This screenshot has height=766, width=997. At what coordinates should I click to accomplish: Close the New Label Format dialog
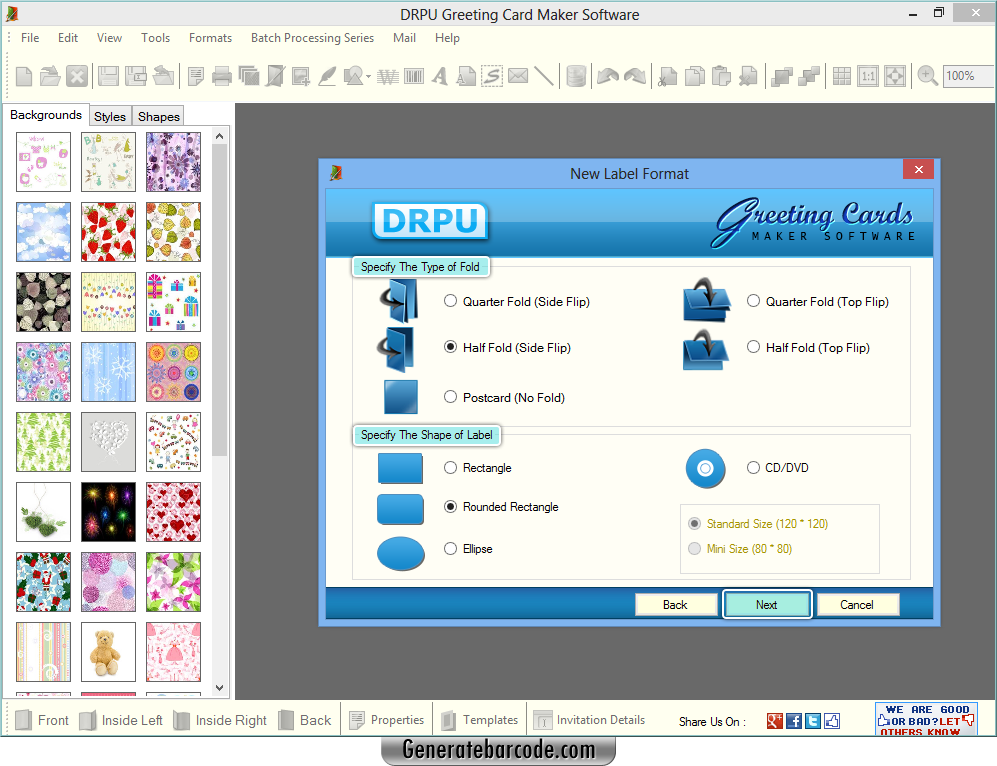(918, 169)
